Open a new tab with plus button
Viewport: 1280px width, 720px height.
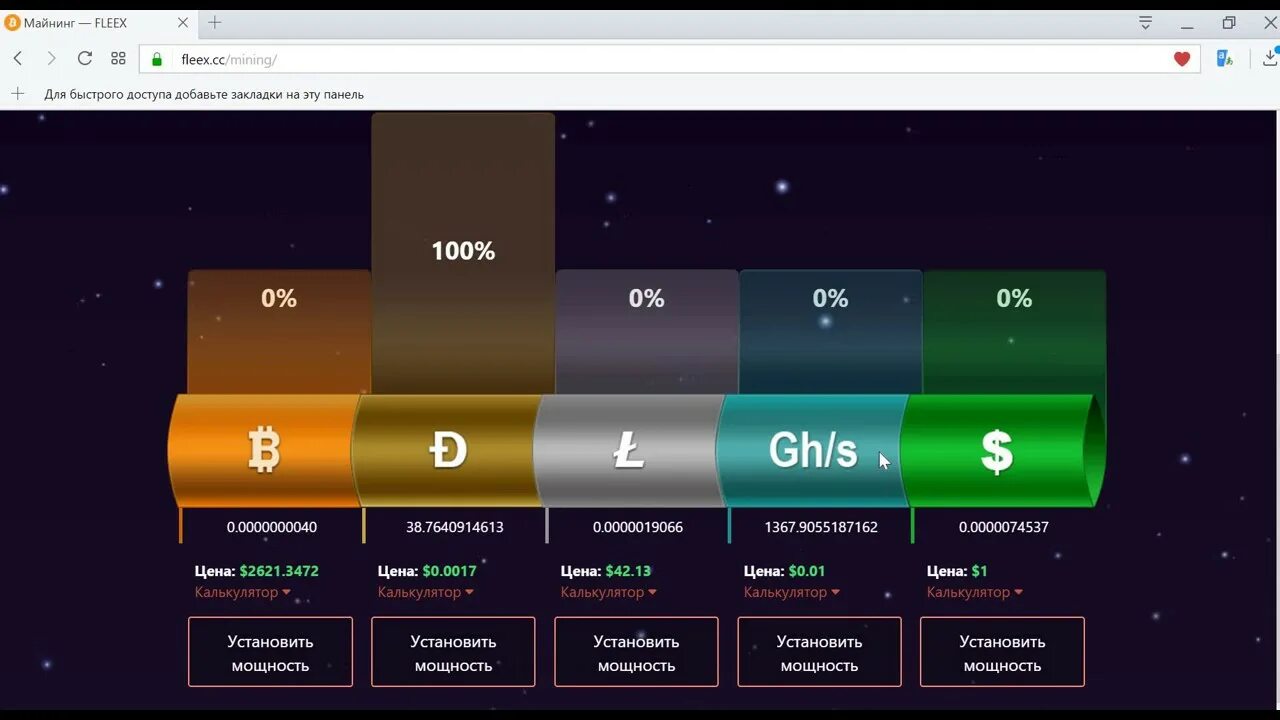click(214, 23)
